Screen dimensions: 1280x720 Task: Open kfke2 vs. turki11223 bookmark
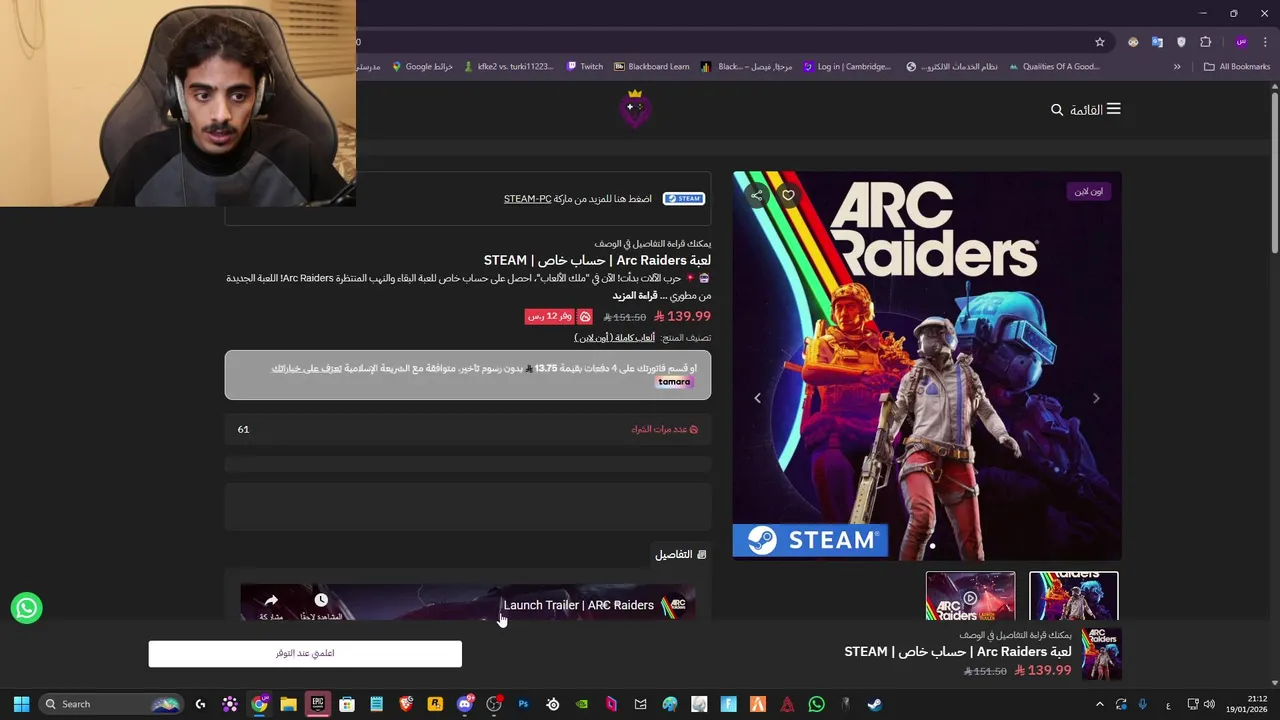point(508,67)
